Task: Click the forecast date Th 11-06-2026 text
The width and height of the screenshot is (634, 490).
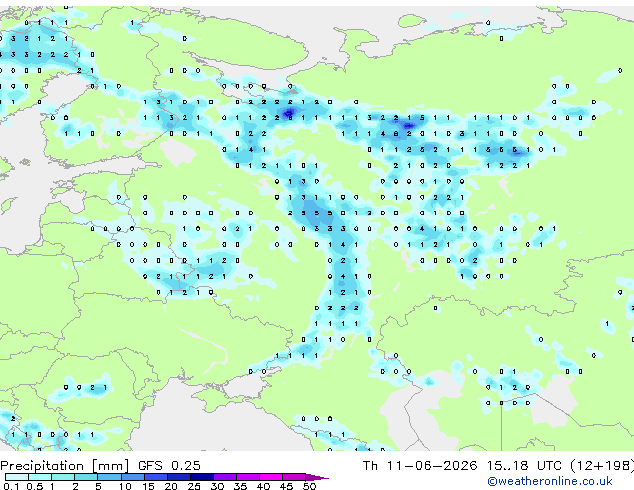Action: click(420, 466)
